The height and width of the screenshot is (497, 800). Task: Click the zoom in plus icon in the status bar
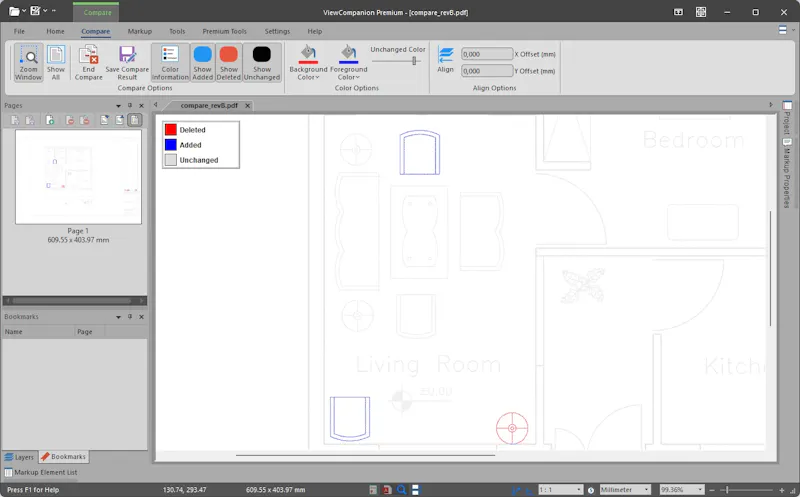coord(782,490)
